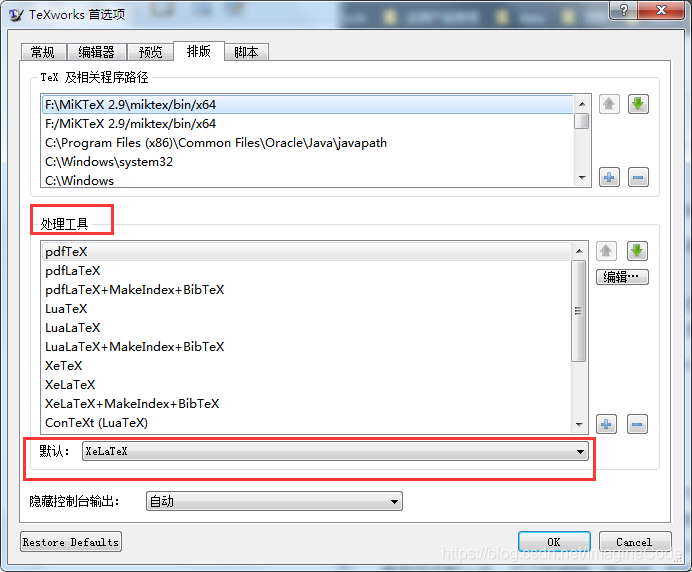692x572 pixels.
Task: Select XeLaTeX in processing tools list
Action: (307, 384)
